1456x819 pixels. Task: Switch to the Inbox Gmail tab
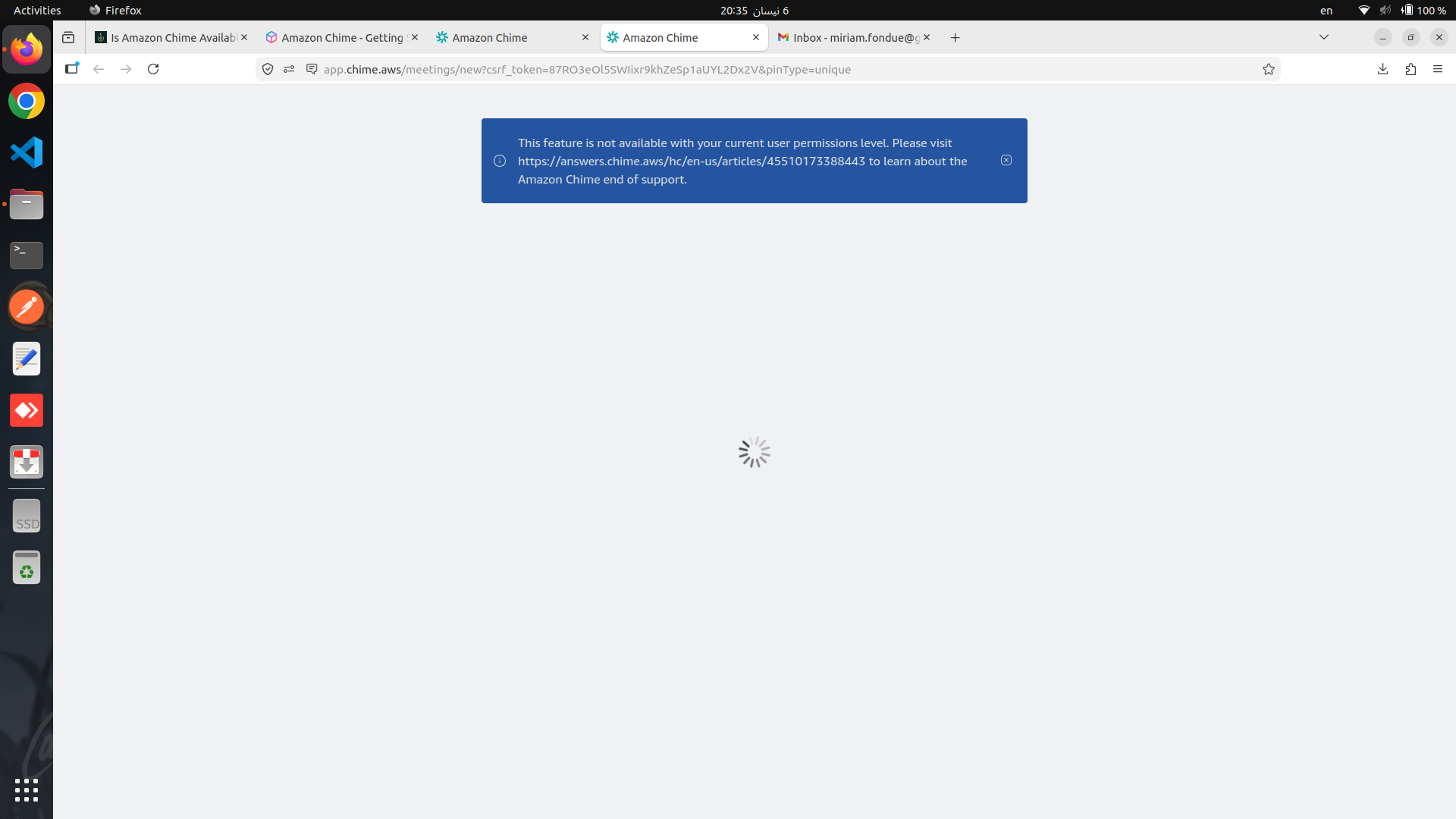tap(849, 37)
